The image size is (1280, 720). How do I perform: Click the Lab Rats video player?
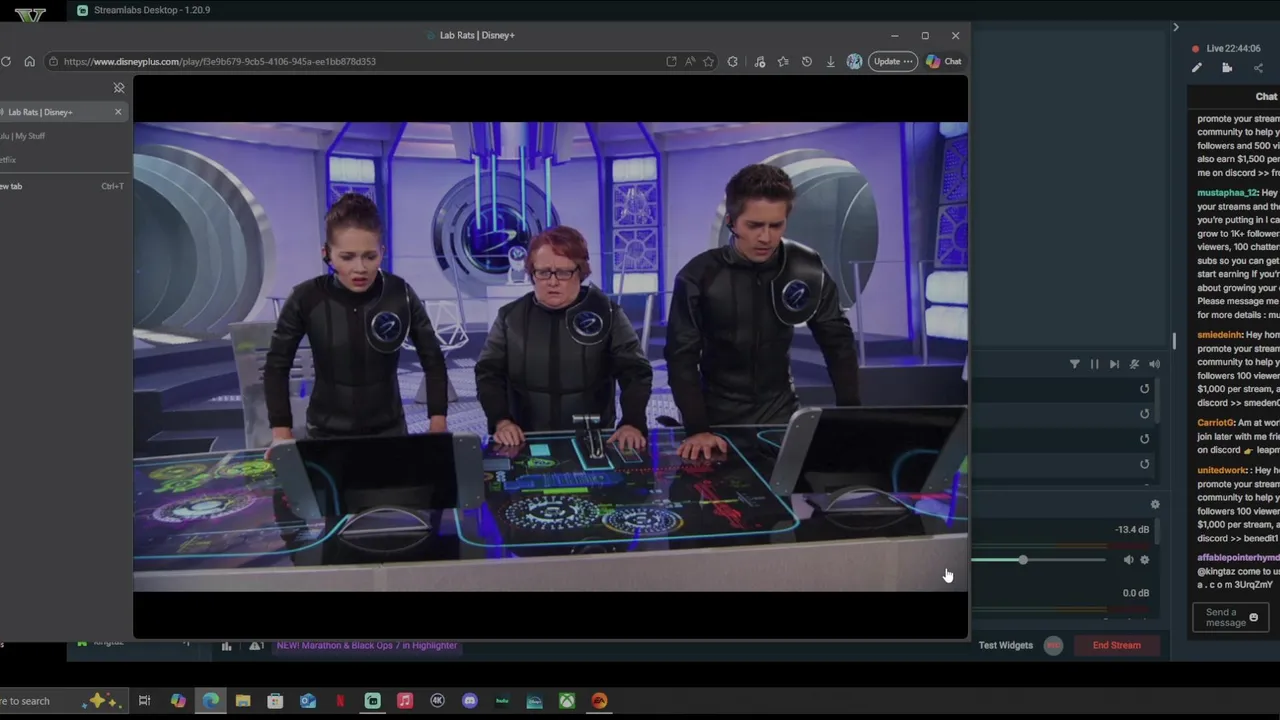550,357
